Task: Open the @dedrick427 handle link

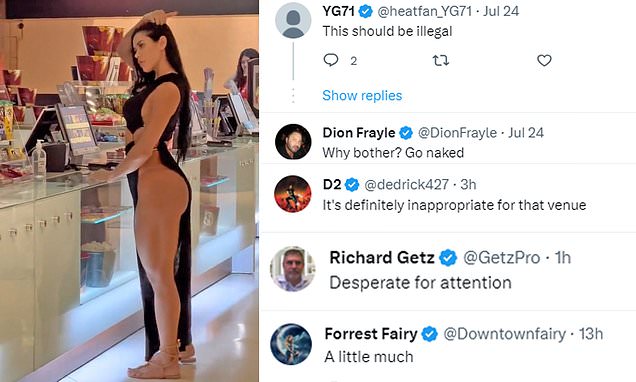Action: 406,185
